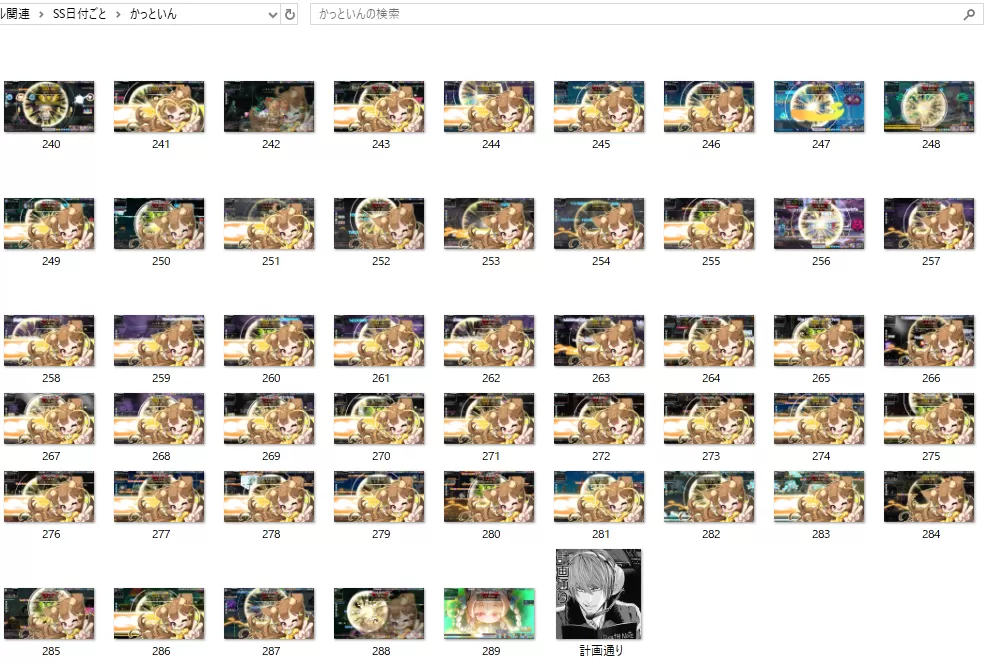Select image thumbnail 257
The image size is (985, 664).
coord(928,224)
